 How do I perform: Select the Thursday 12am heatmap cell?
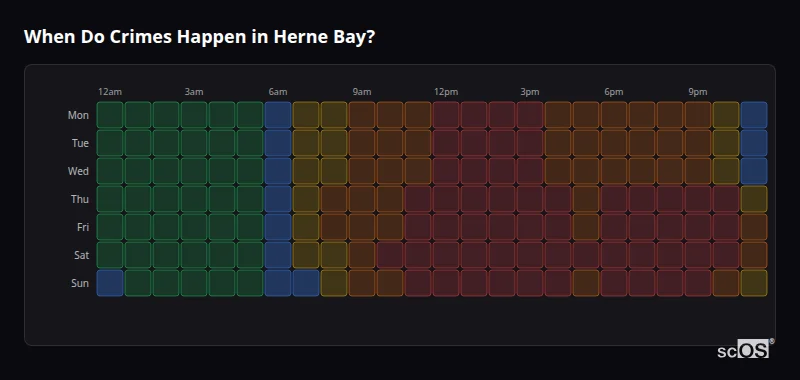pos(110,199)
